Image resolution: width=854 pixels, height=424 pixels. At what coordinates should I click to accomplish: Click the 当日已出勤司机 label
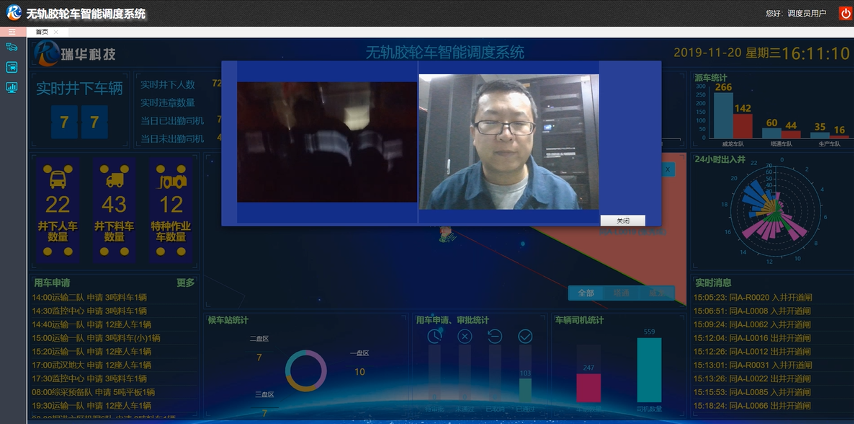click(x=172, y=120)
